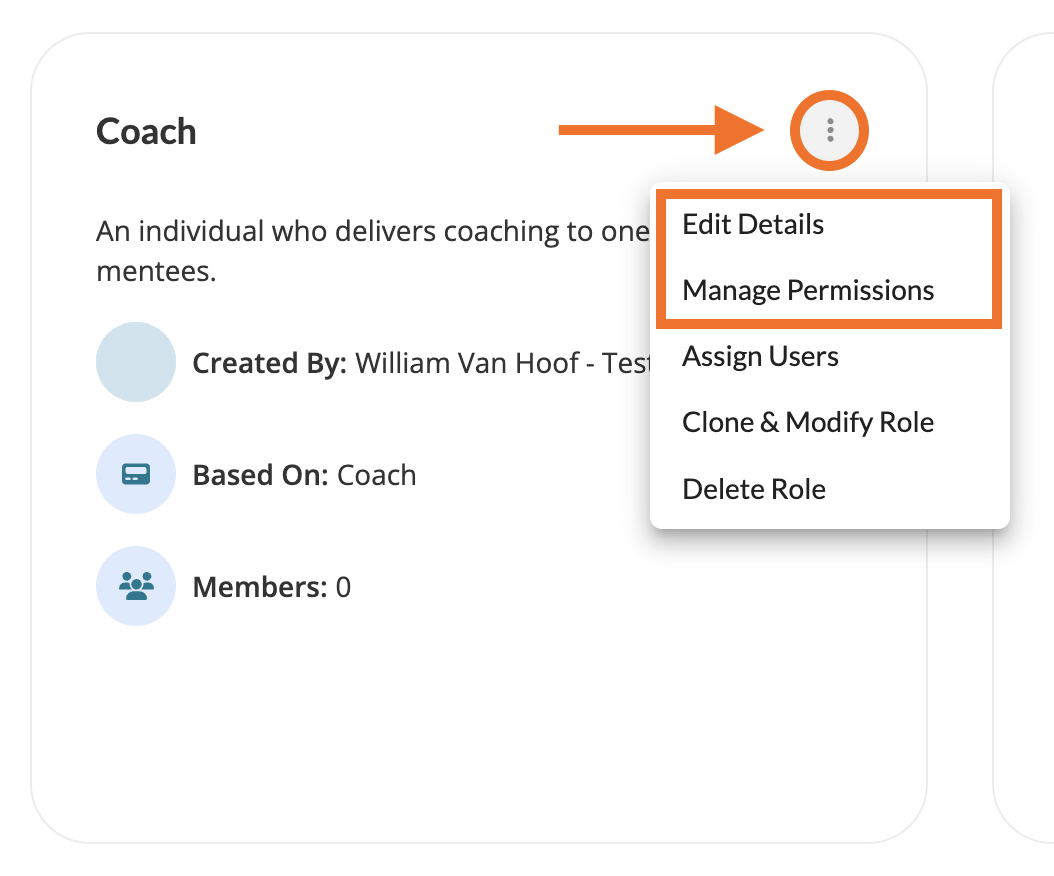
Task: Click the role description text
Action: pyautogui.click(x=370, y=232)
